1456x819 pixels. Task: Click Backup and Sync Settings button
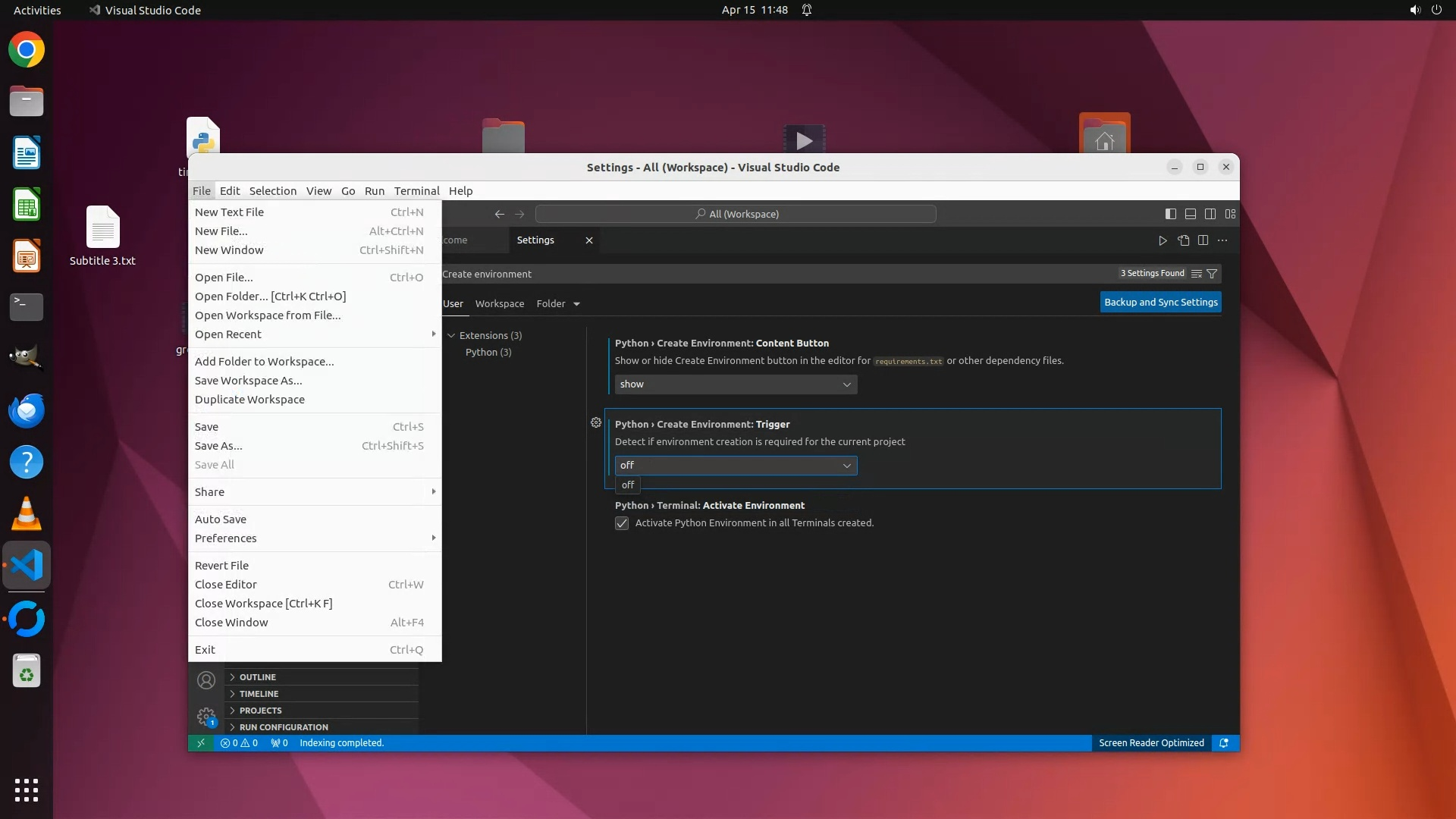[x=1160, y=302]
